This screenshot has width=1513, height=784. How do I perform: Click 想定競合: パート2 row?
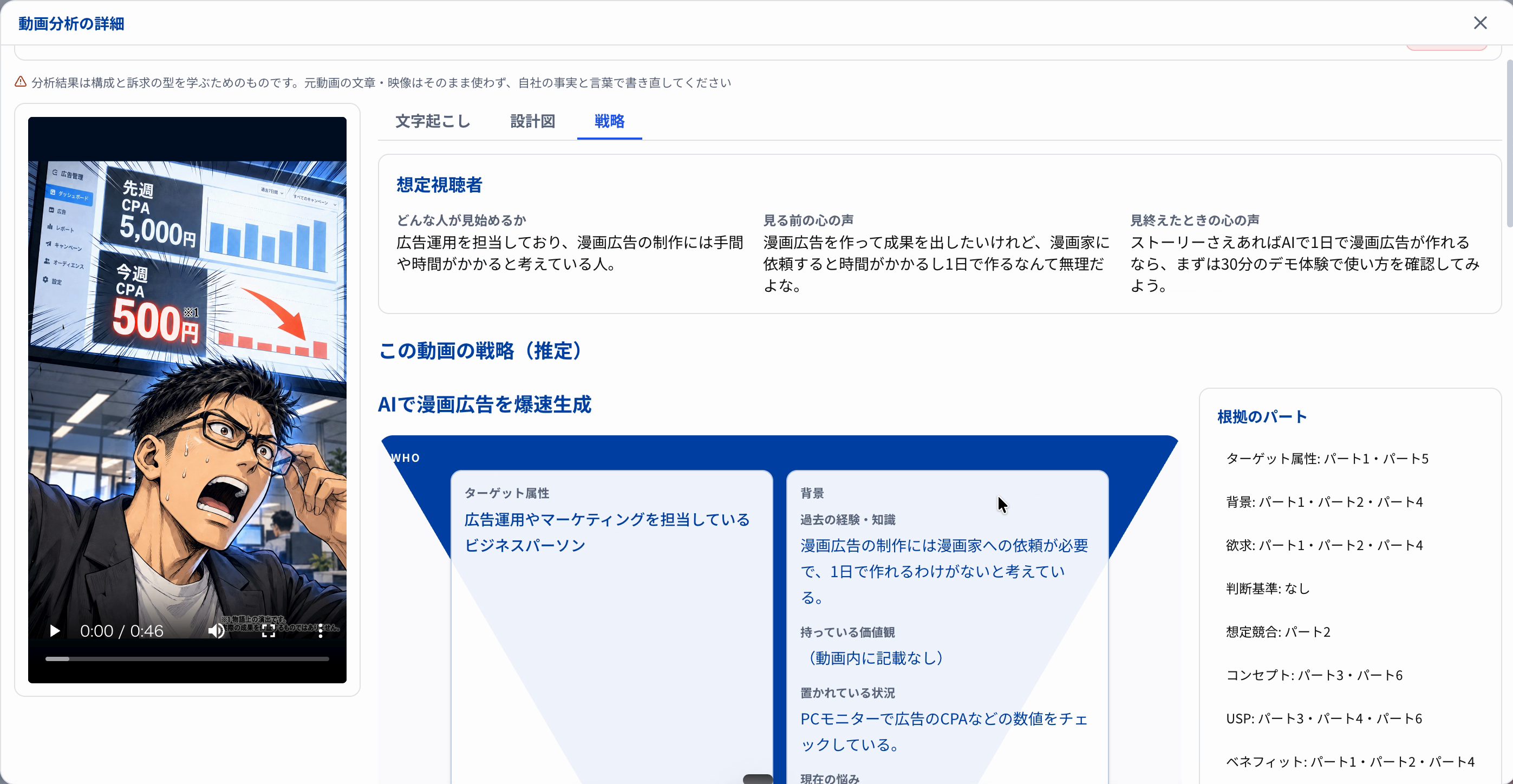coord(1278,632)
